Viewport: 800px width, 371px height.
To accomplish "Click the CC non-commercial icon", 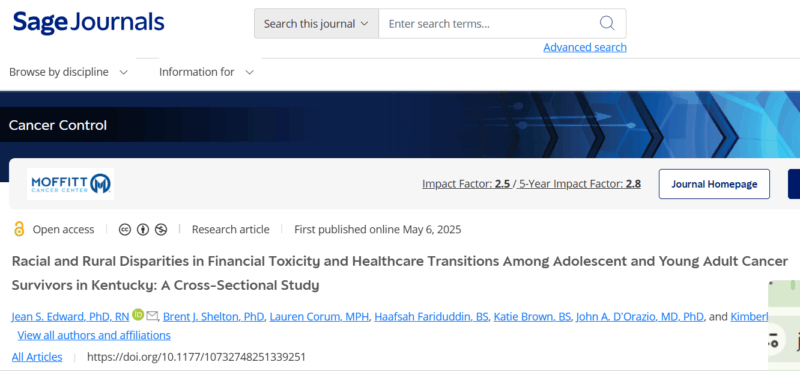I will [x=161, y=230].
